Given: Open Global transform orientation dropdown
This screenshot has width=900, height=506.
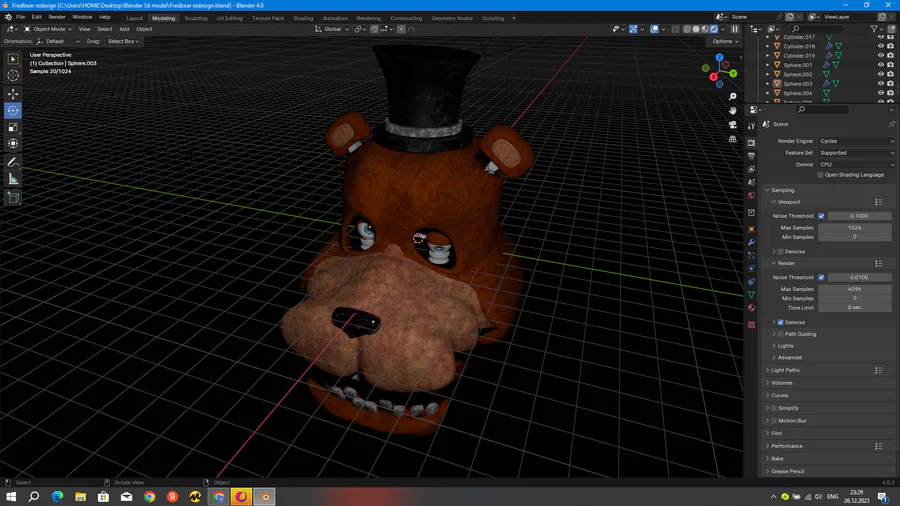Looking at the screenshot, I should click(331, 29).
